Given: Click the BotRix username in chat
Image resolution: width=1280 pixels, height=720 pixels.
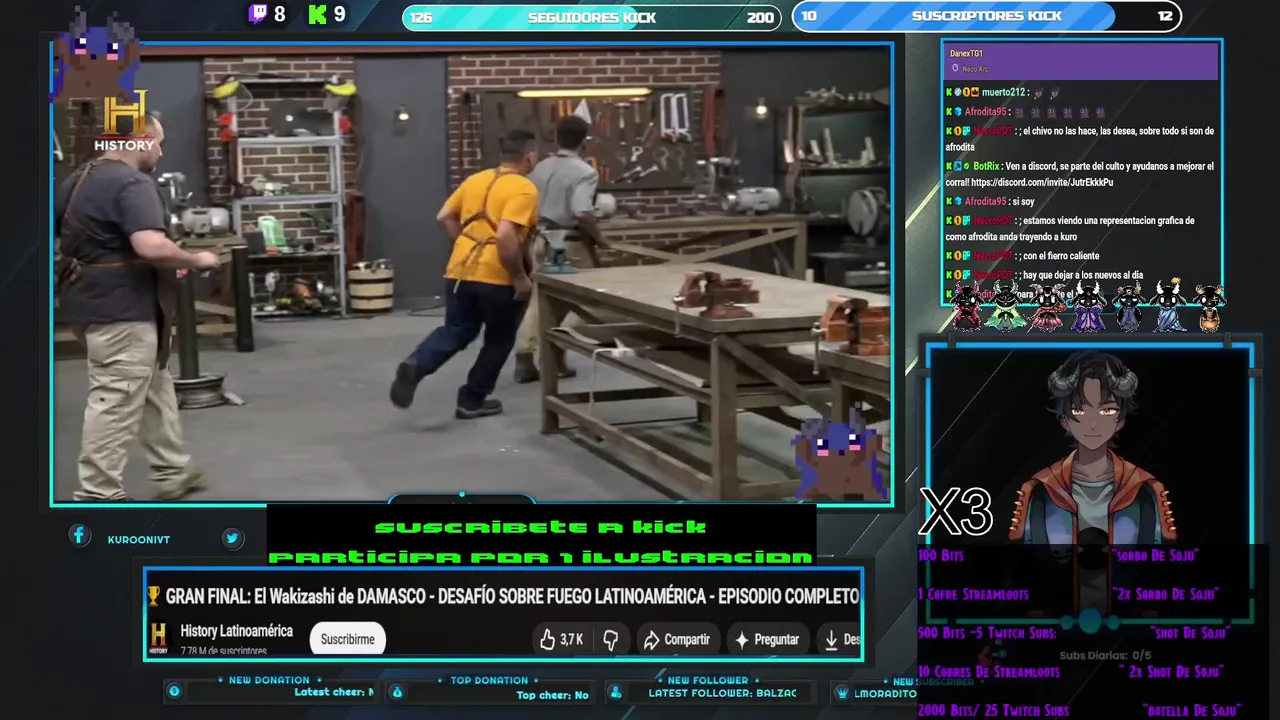Looking at the screenshot, I should 986,166.
